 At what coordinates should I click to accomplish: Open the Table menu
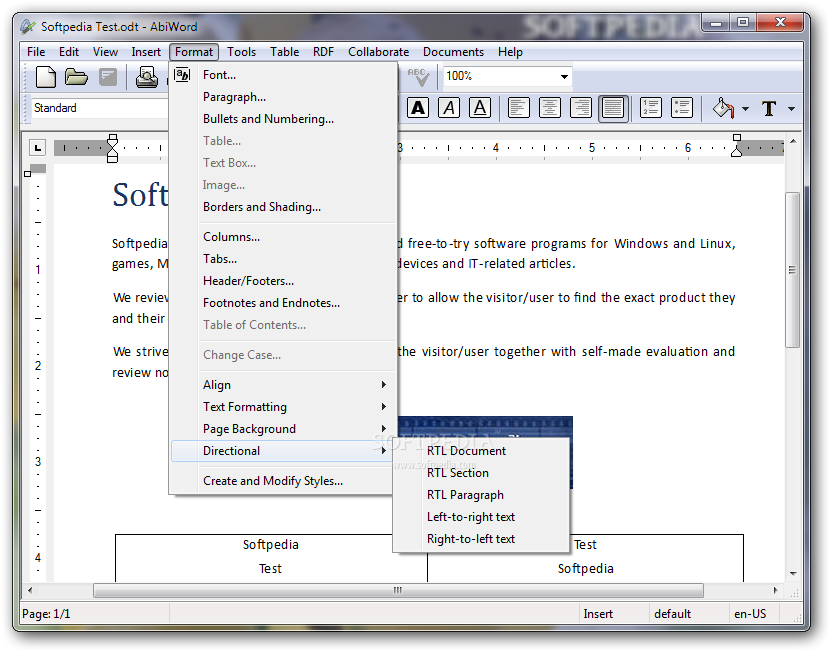click(285, 52)
